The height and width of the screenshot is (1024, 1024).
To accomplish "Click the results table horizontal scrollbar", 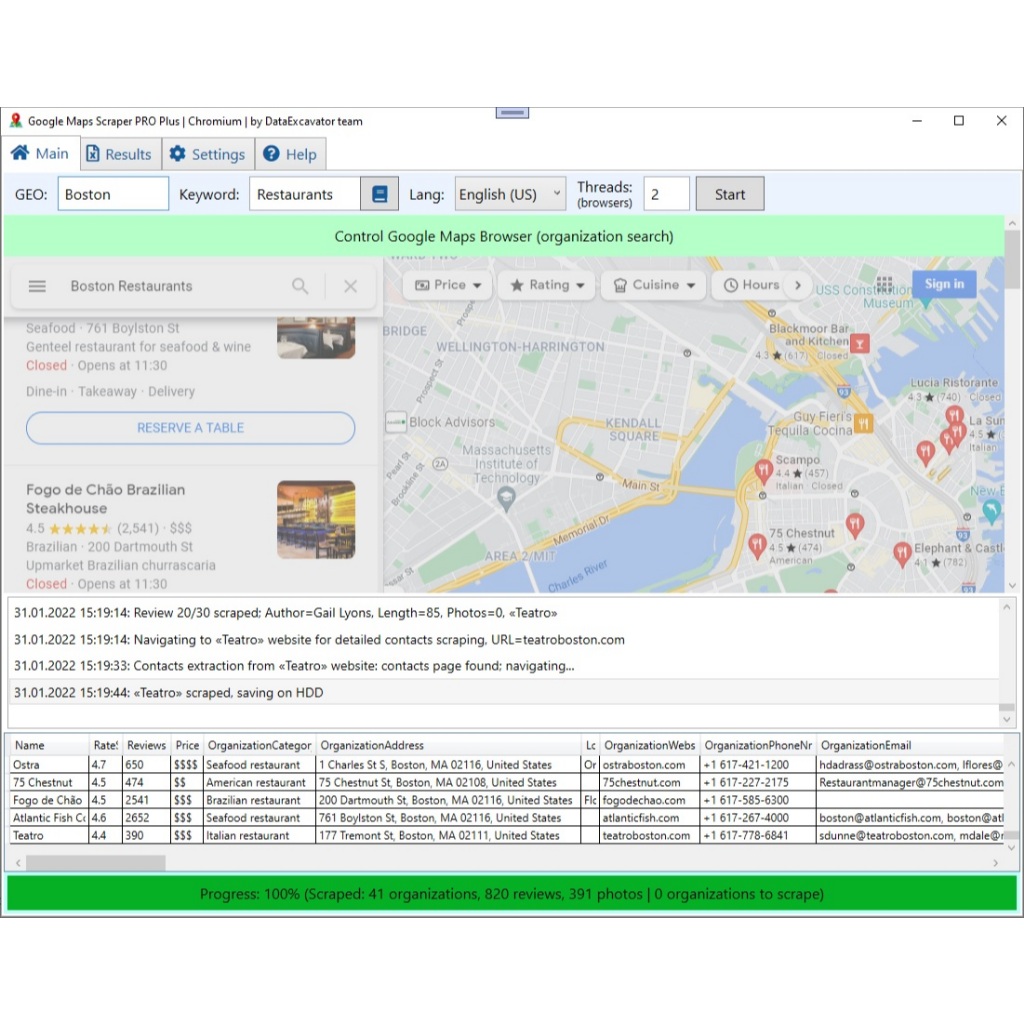I will (96, 862).
